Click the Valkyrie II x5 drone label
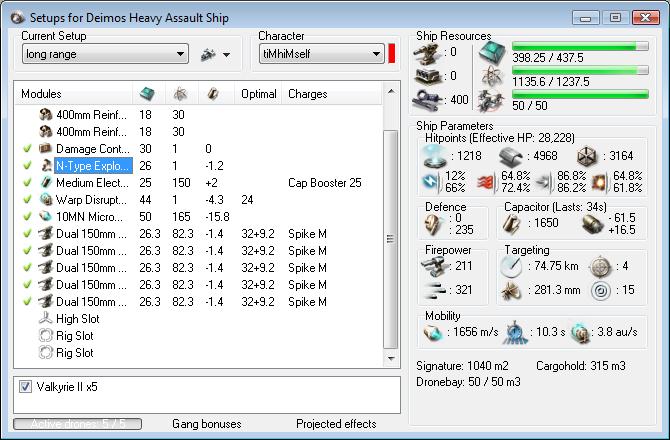The image size is (670, 440). coord(67,387)
